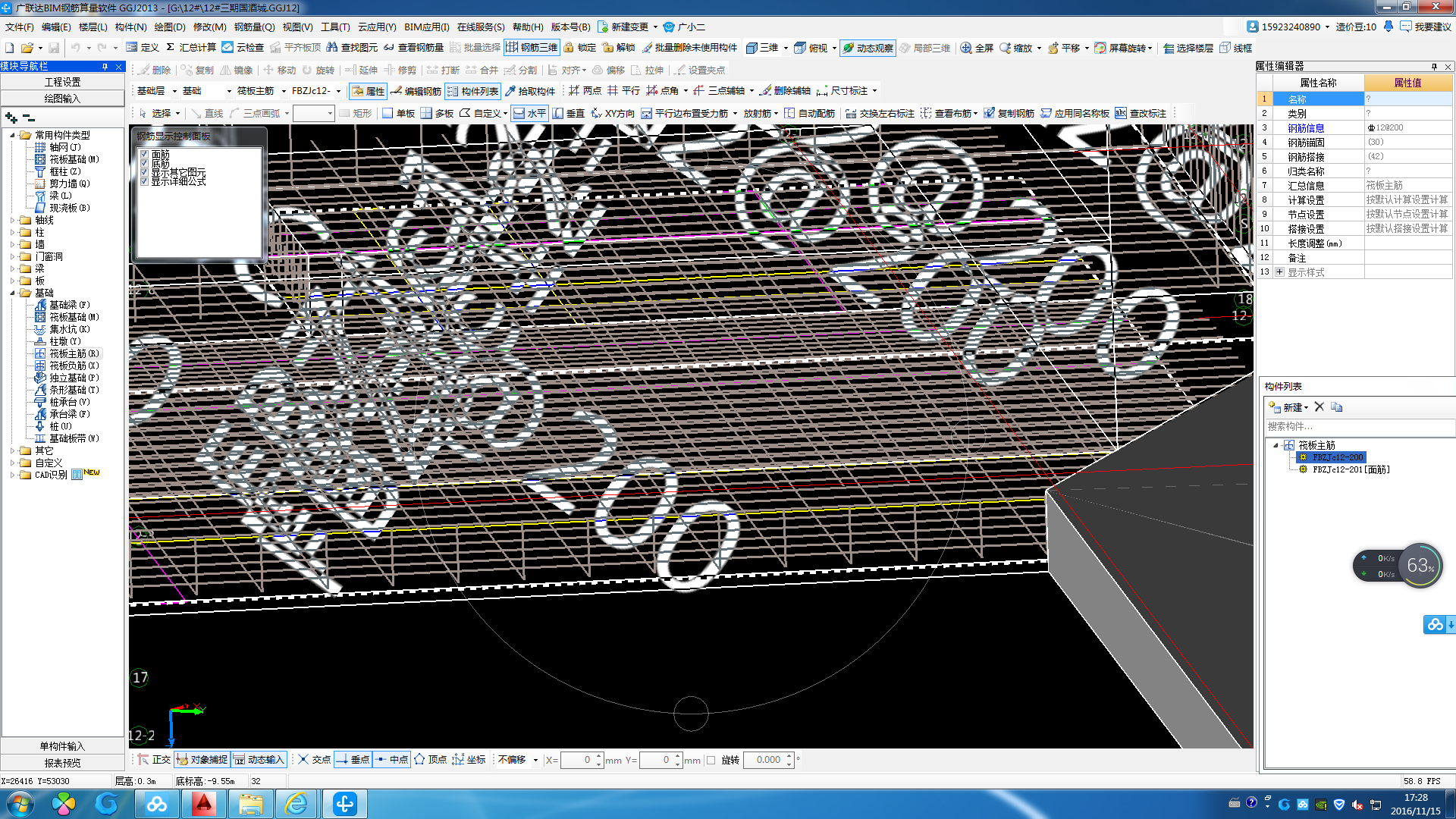The height and width of the screenshot is (819, 1456).
Task: Click 查找图元 find element tool
Action: (352, 47)
